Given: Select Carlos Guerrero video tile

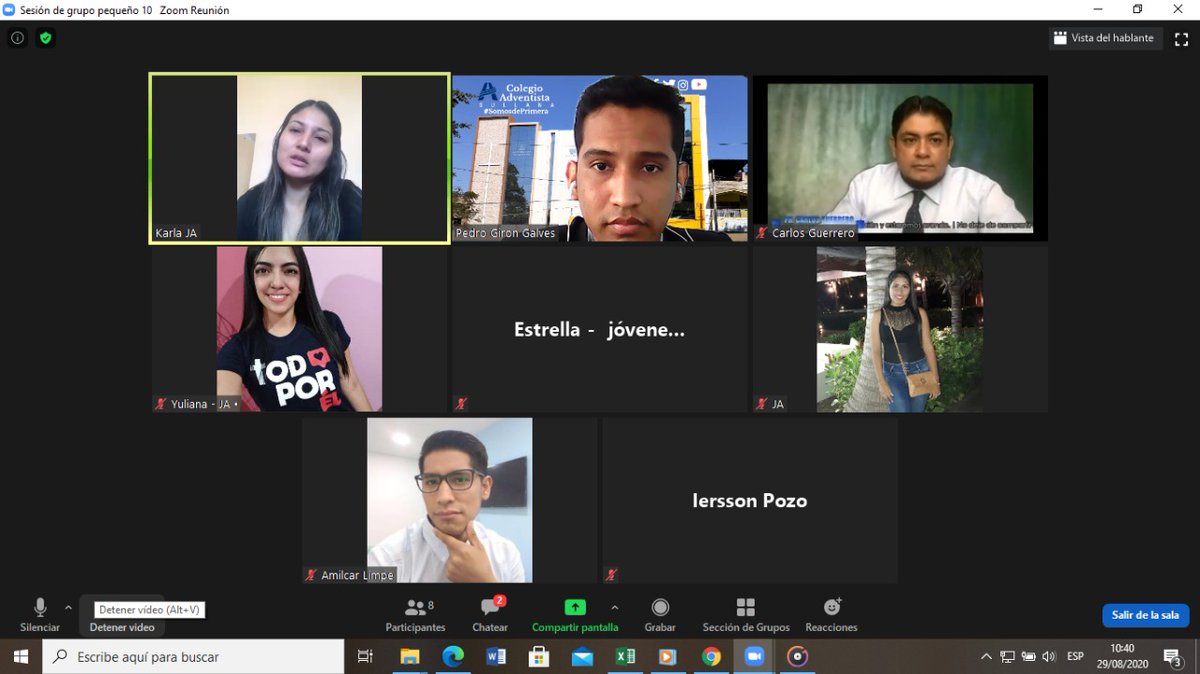Looking at the screenshot, I should 900,158.
